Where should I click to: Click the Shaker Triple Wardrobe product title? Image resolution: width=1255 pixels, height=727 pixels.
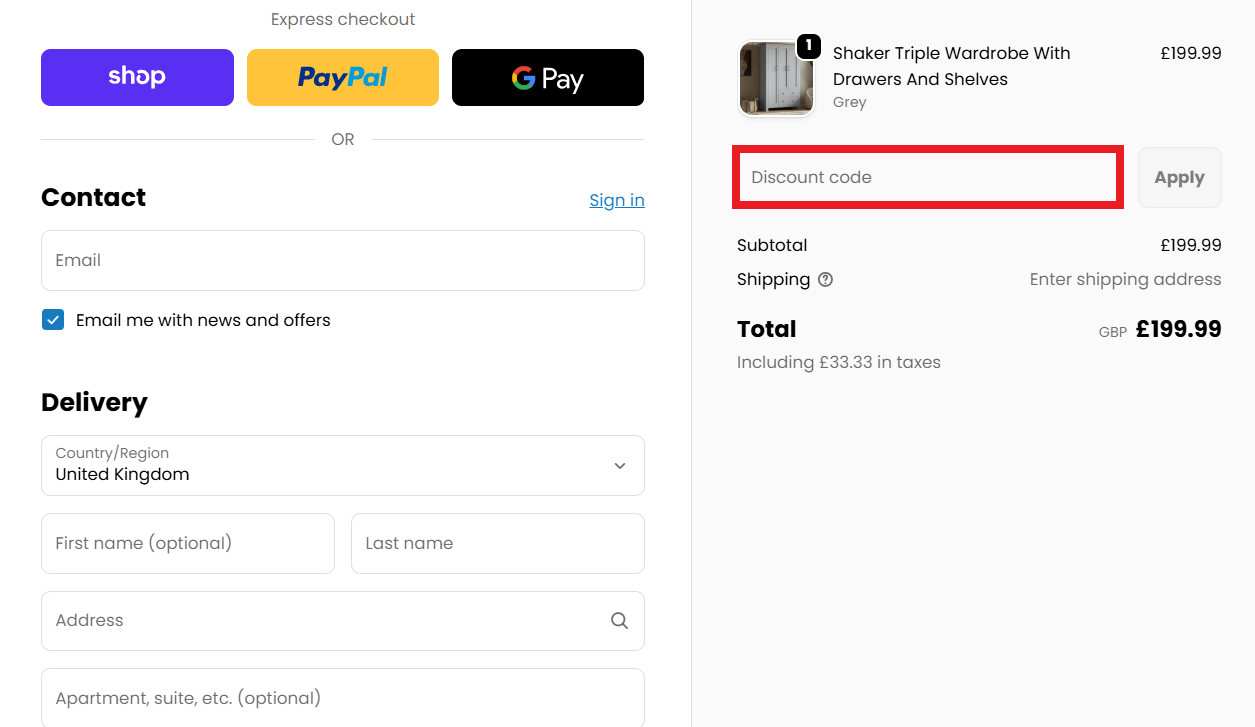point(951,66)
